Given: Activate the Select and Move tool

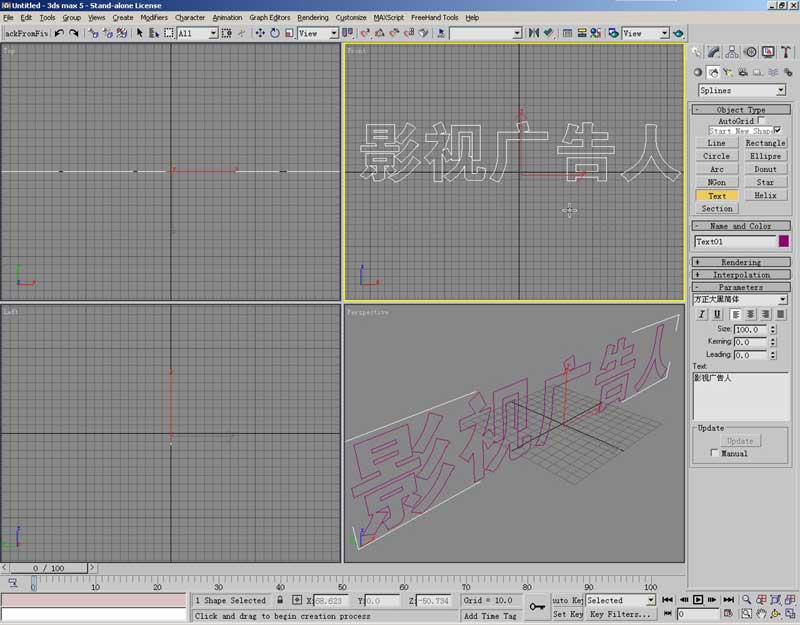Looking at the screenshot, I should tap(260, 33).
